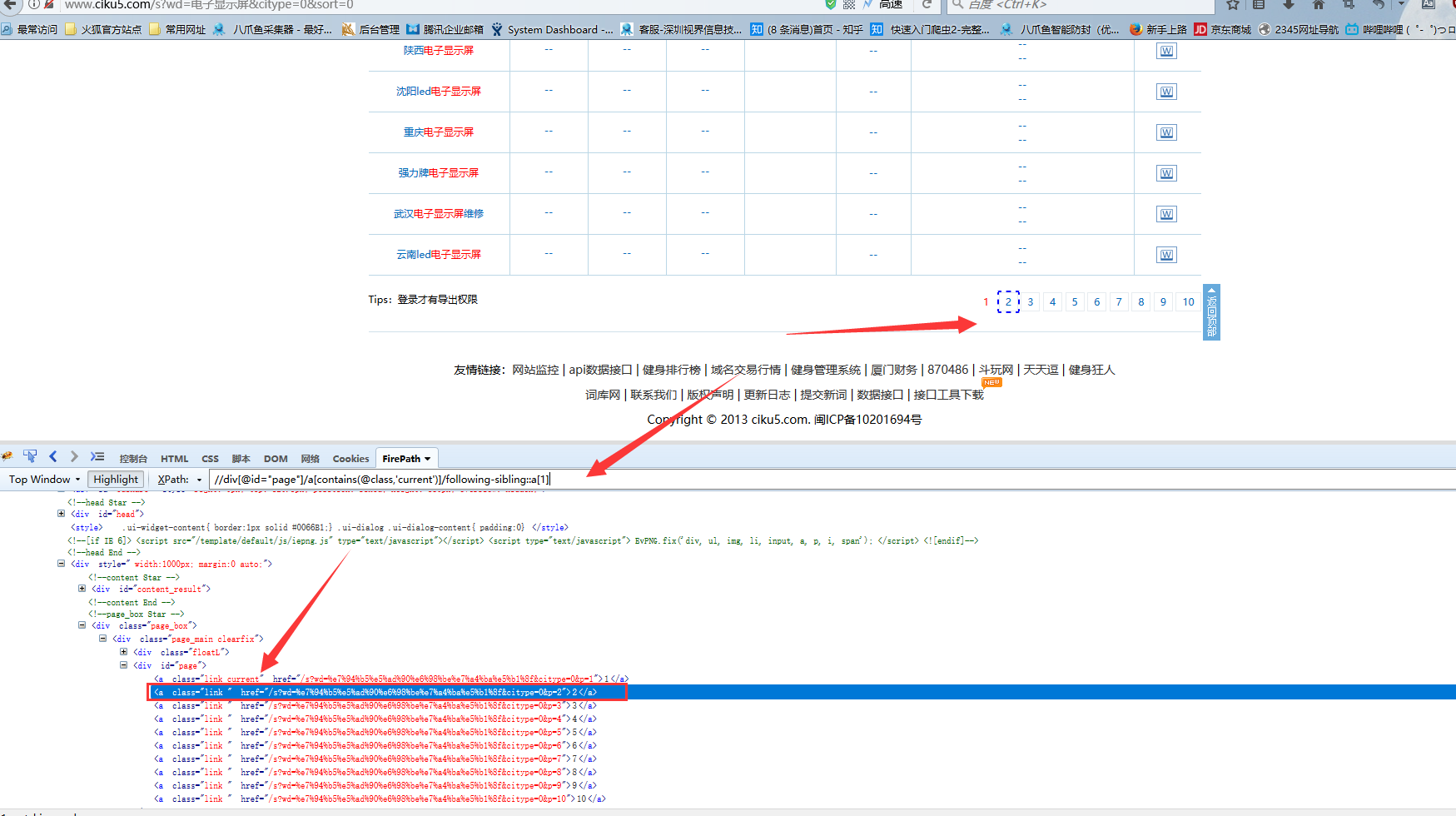Select the FirePath tab

[406, 459]
